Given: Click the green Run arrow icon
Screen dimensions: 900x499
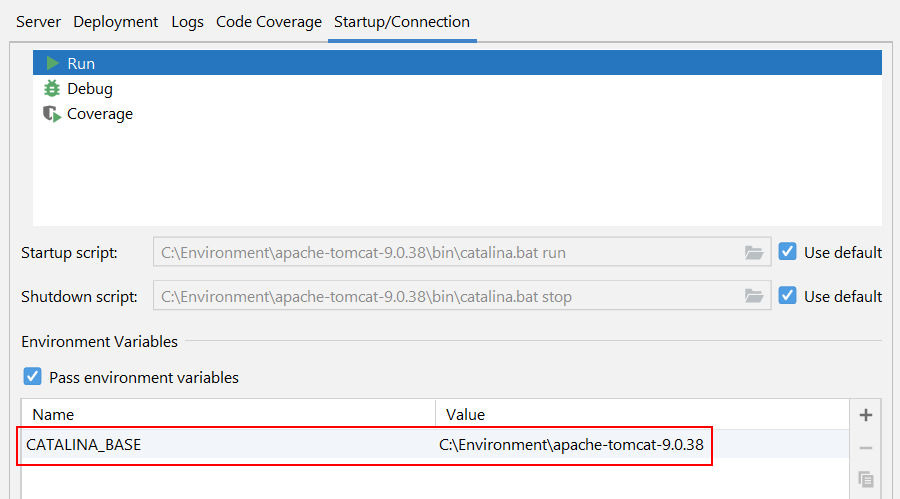Looking at the screenshot, I should coord(52,63).
